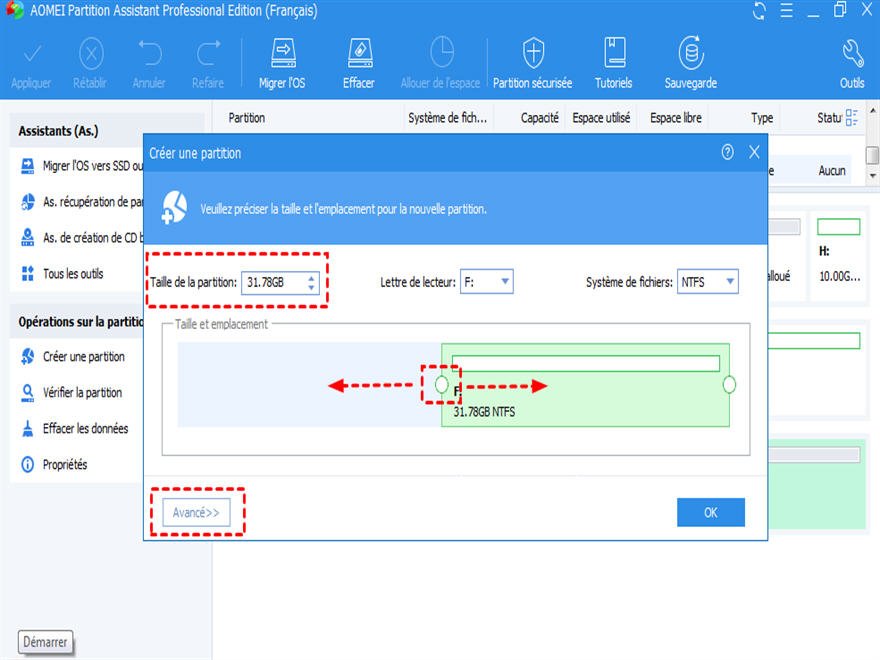This screenshot has height=660, width=880.
Task: Click the Rétablir toolbar icon
Action: click(x=91, y=54)
